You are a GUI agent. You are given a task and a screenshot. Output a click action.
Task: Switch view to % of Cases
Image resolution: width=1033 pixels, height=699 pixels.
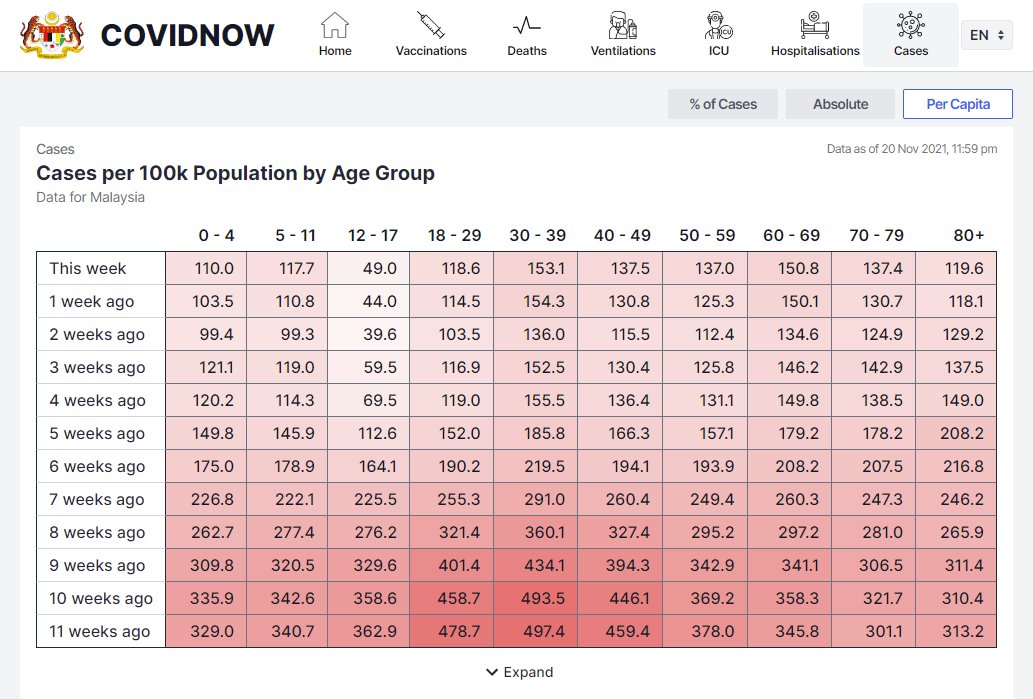(723, 104)
